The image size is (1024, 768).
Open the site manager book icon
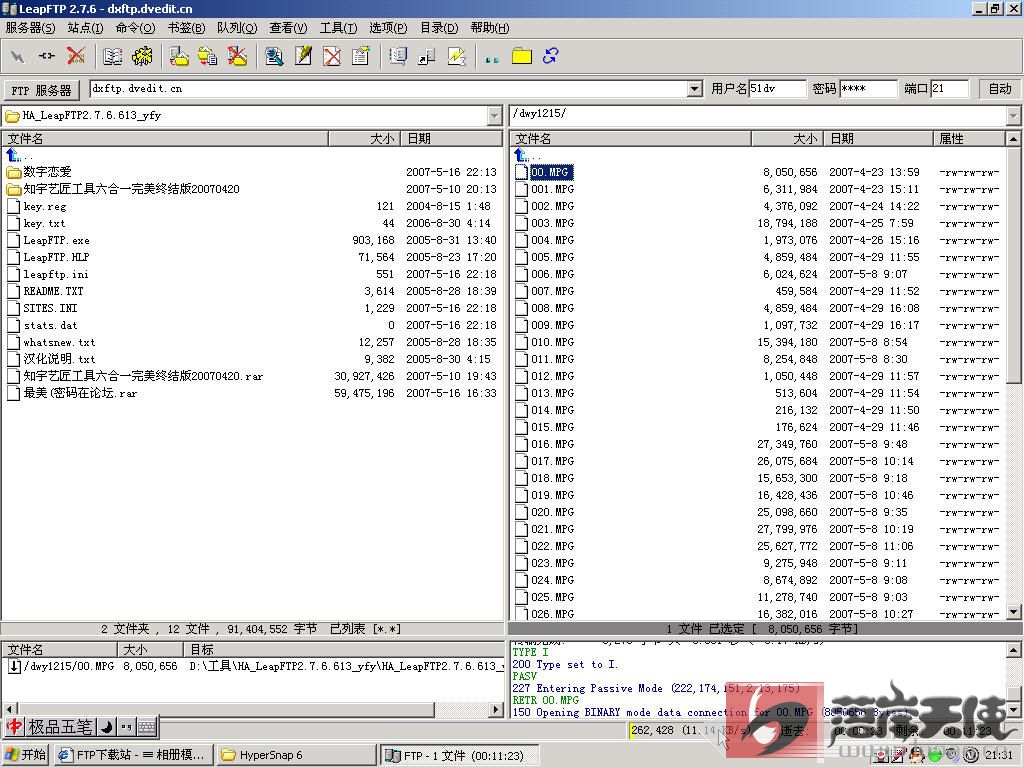click(112, 57)
